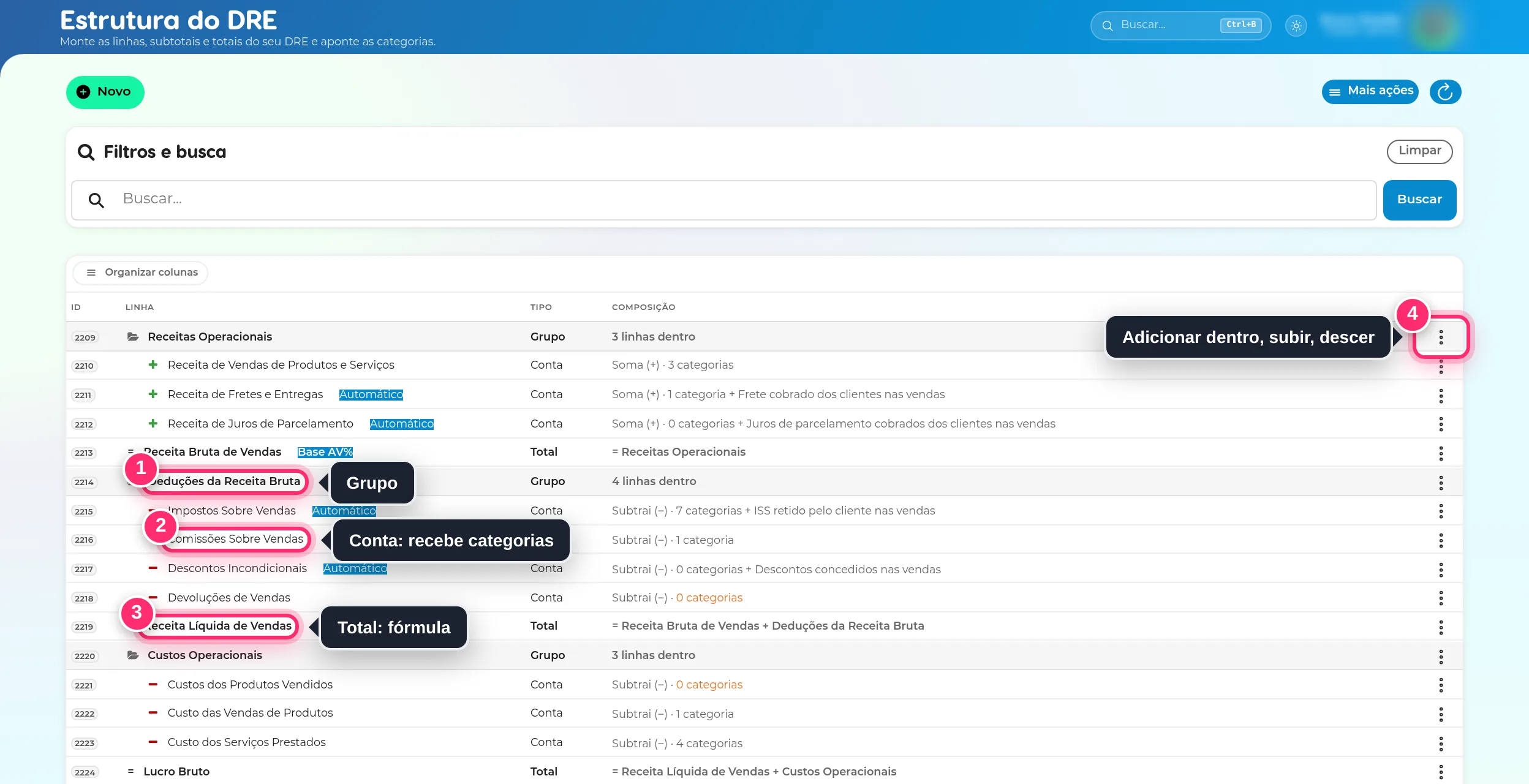The image size is (1529, 784).
Task: Toggle the light theme sun icon
Action: click(x=1296, y=26)
